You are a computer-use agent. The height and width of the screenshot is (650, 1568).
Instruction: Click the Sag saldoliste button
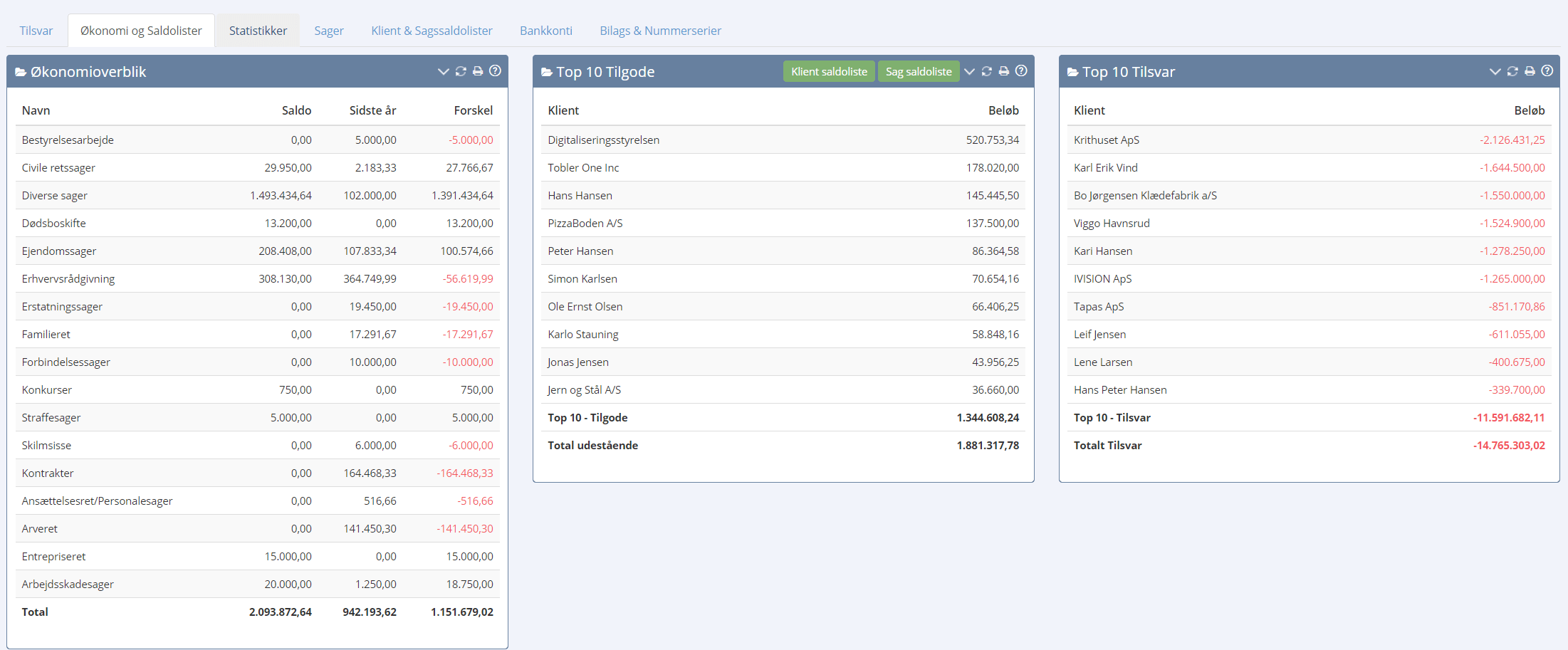tap(918, 71)
